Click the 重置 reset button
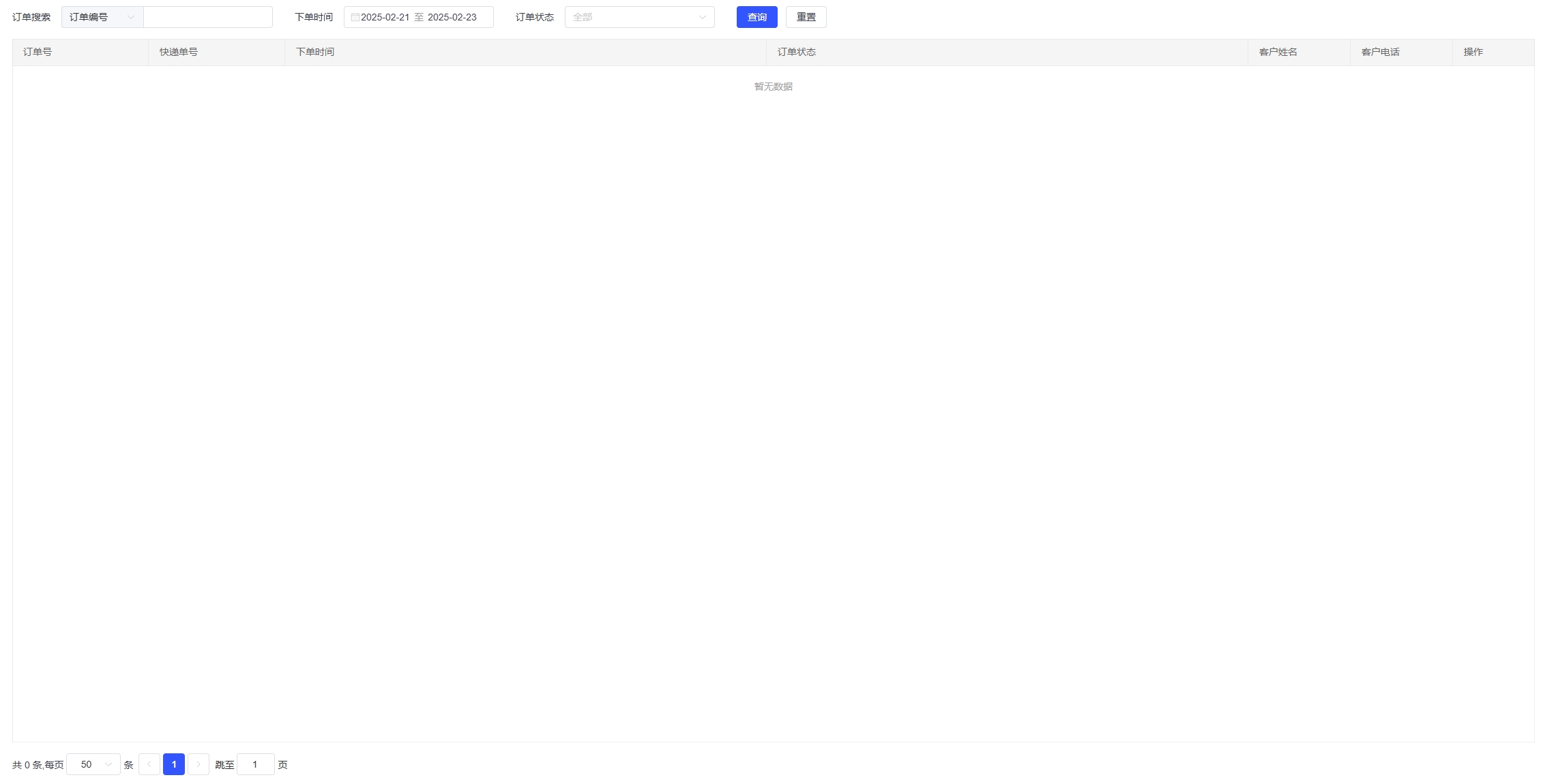This screenshot has height=784, width=1543. (x=806, y=17)
